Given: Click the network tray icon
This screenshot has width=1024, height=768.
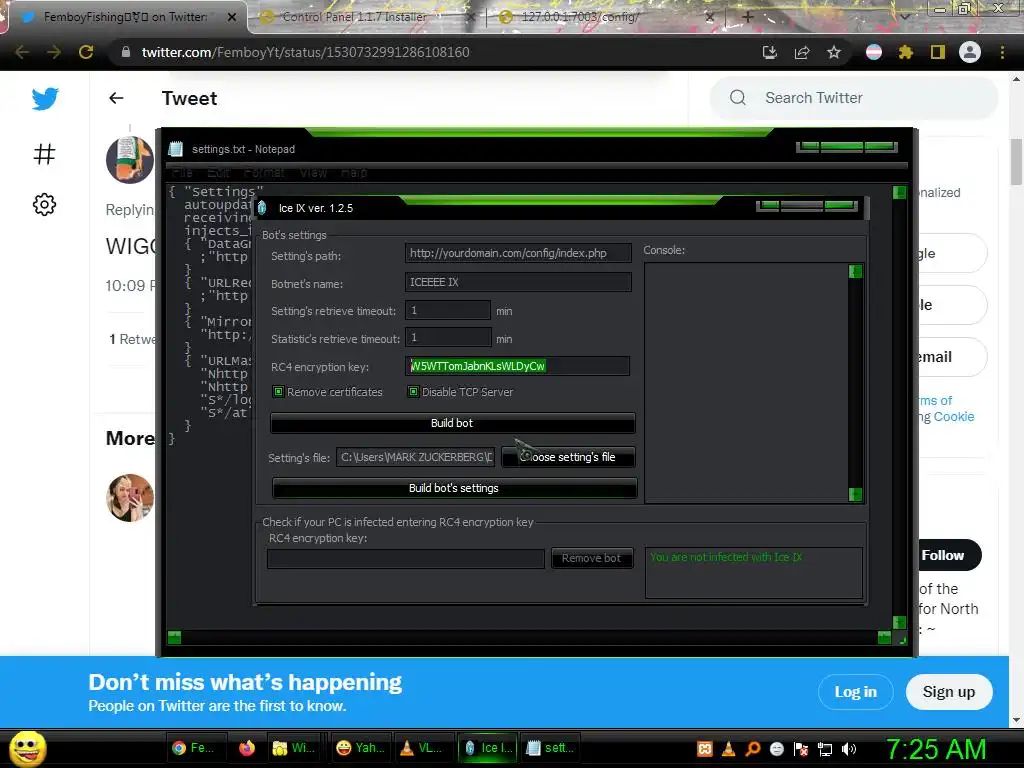Looking at the screenshot, I should [825, 749].
